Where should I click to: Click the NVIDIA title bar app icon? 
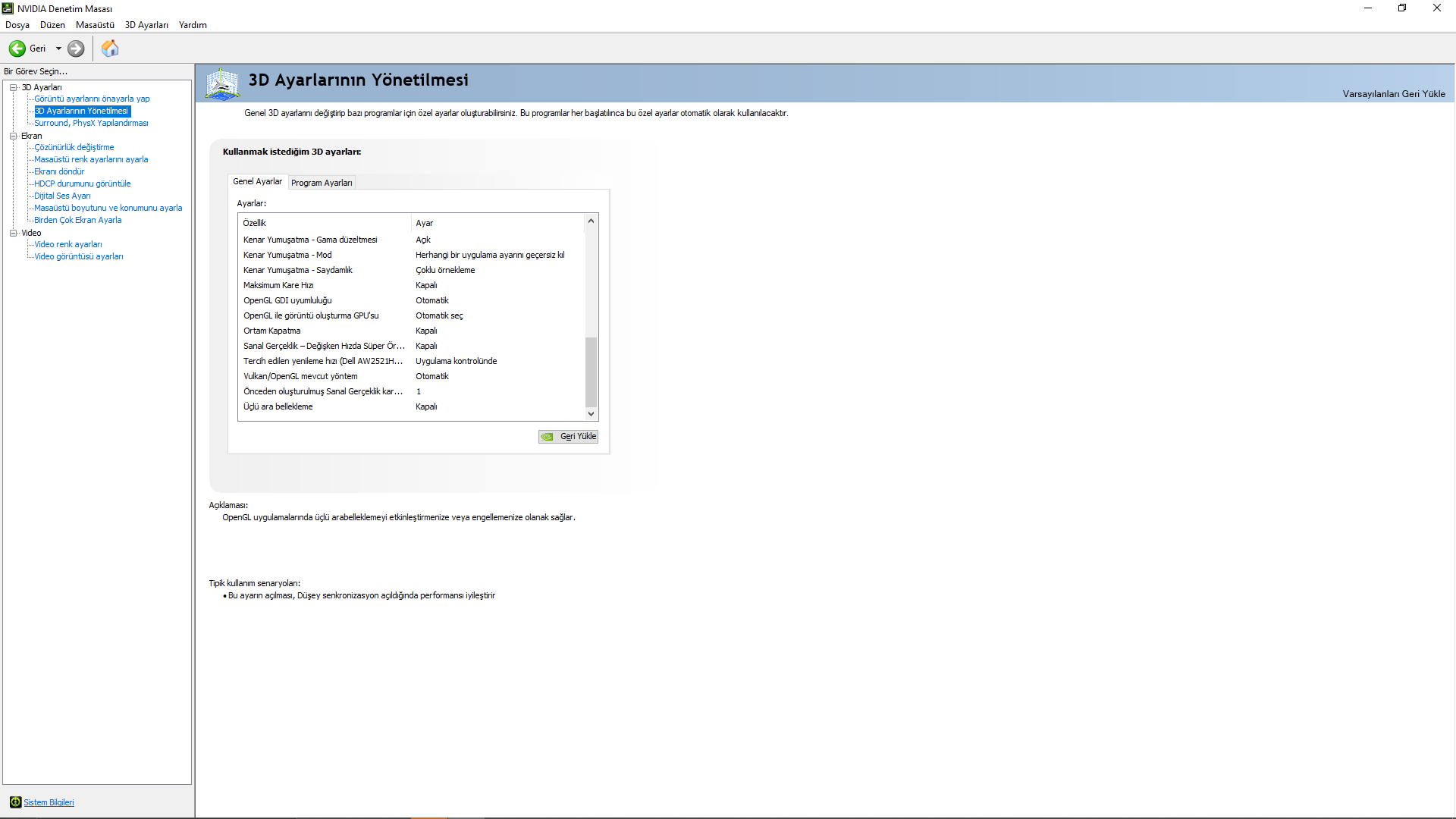[x=8, y=8]
